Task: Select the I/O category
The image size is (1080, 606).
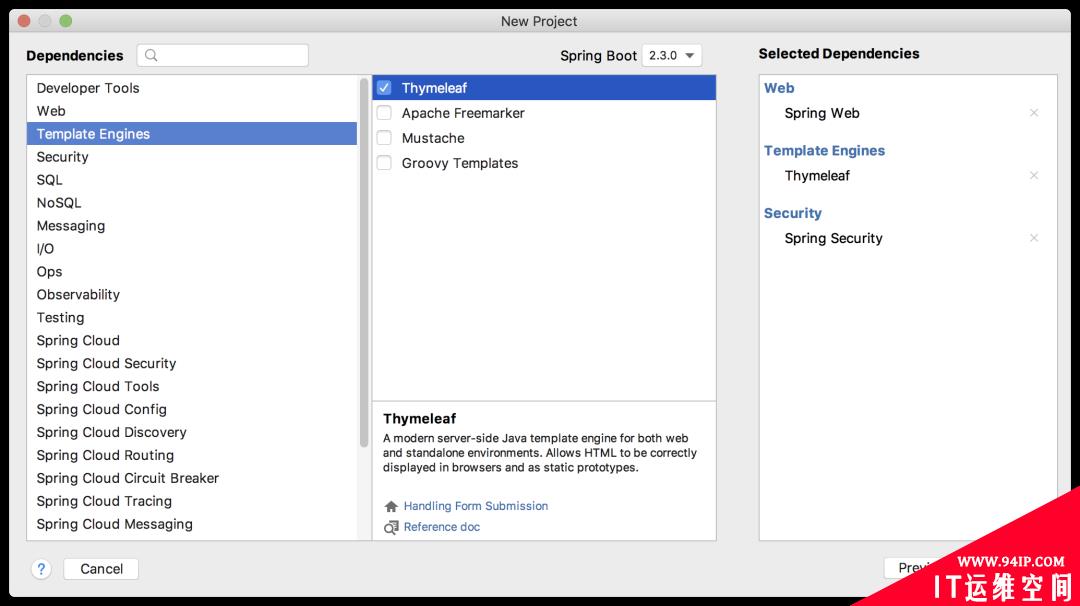Action: coord(192,249)
